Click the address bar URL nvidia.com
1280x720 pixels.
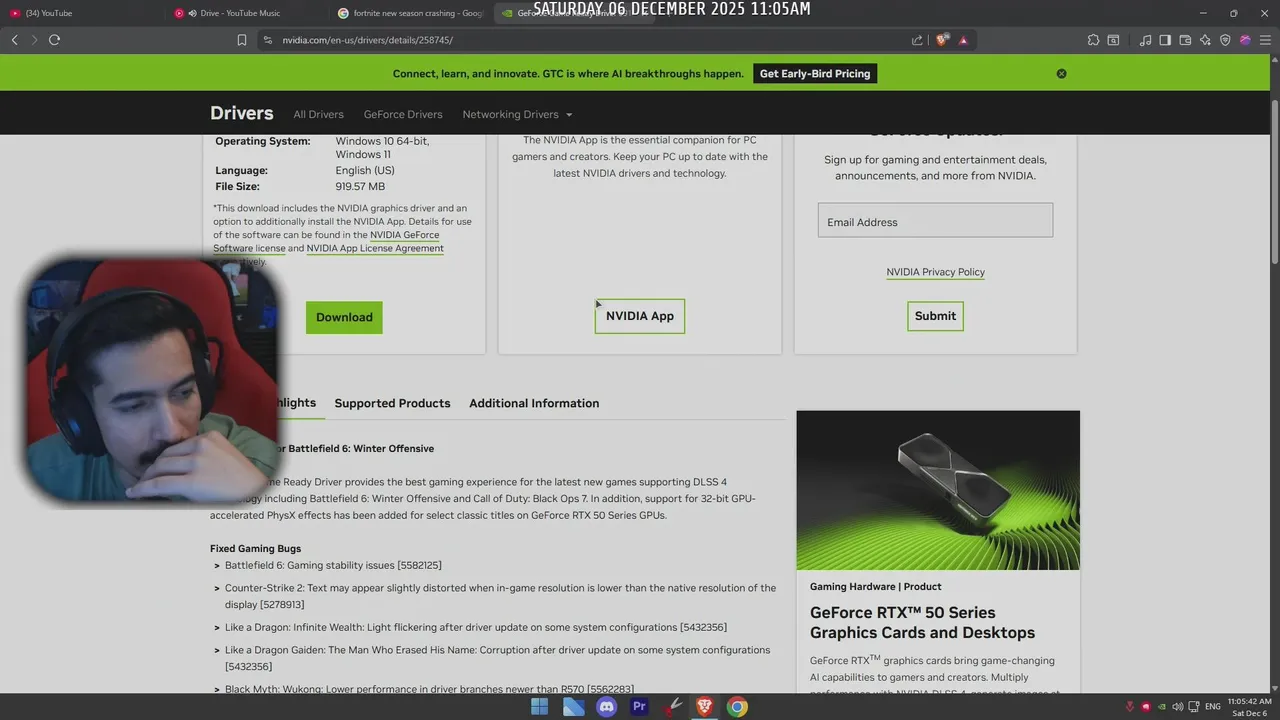367,40
